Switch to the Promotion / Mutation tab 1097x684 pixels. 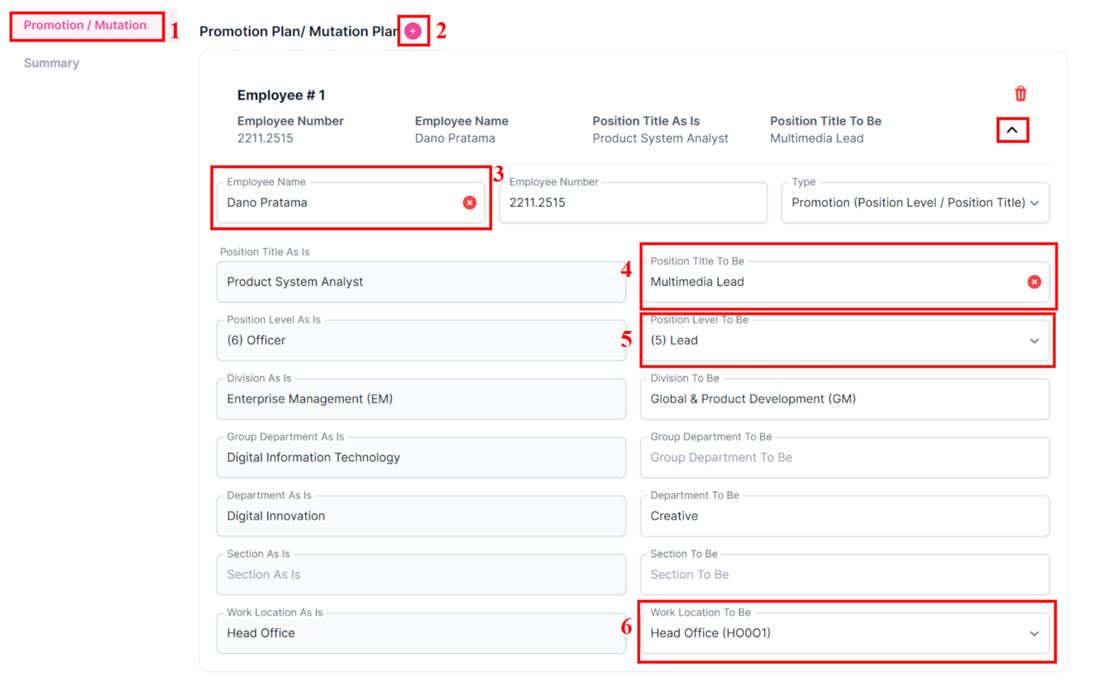(85, 25)
